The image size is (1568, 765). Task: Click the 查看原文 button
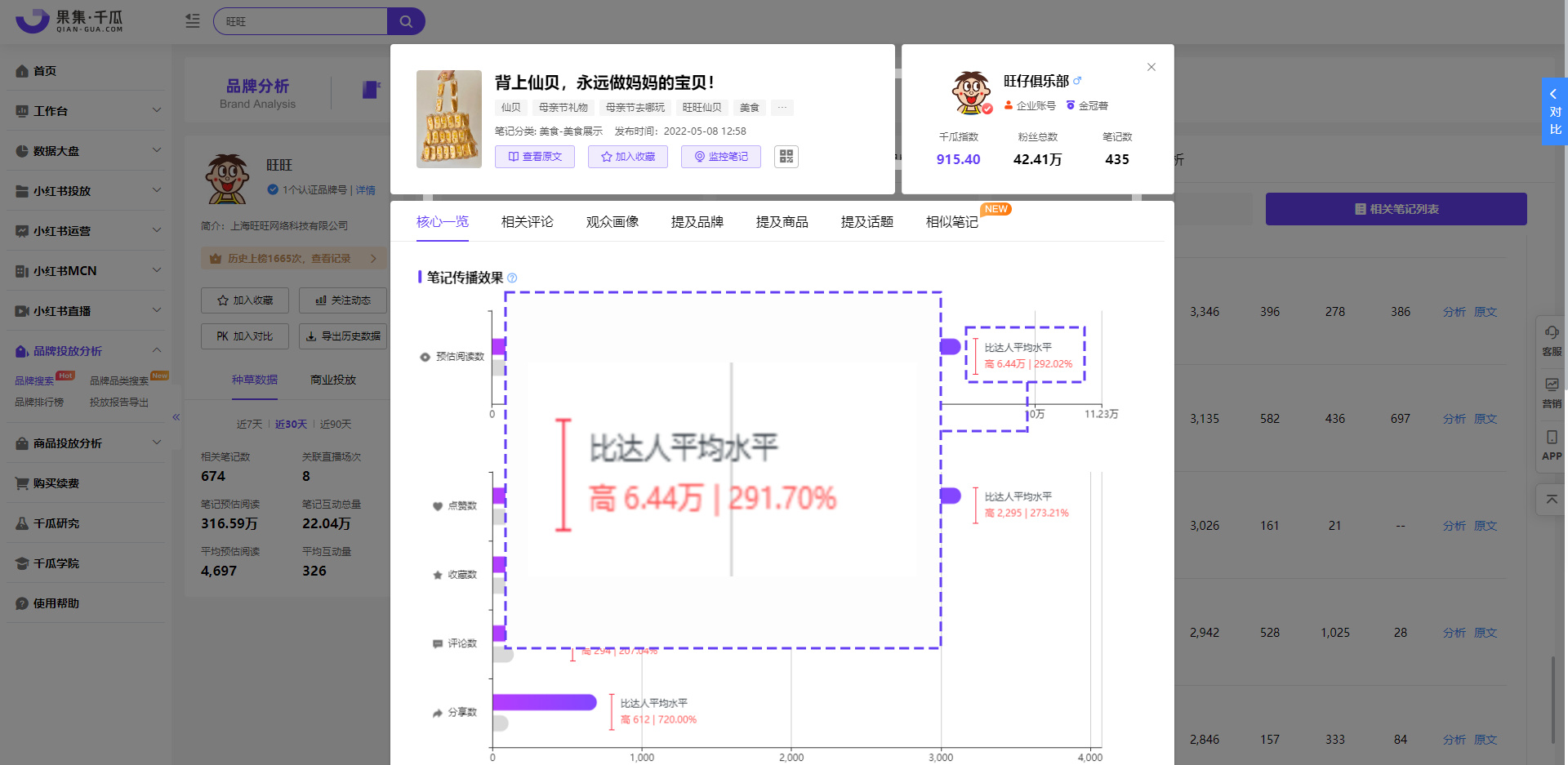coord(535,156)
